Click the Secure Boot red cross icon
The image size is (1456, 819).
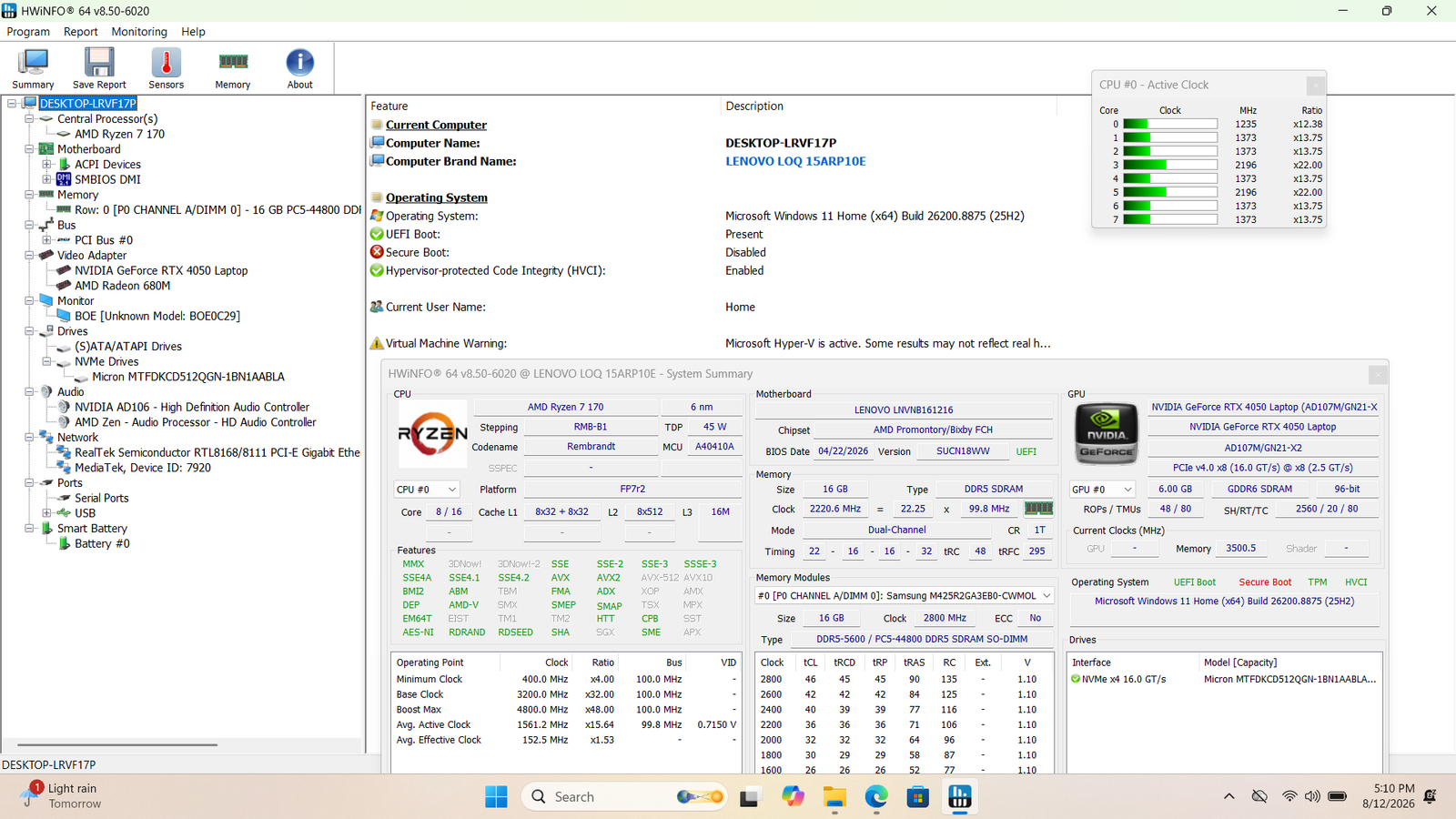(377, 252)
